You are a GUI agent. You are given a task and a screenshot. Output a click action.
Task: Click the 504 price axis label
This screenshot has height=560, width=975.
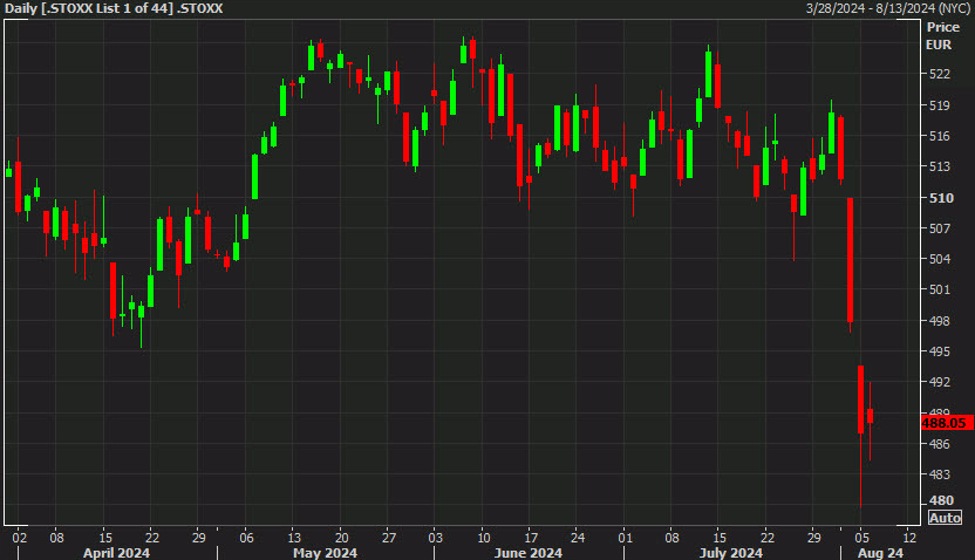(x=939, y=259)
